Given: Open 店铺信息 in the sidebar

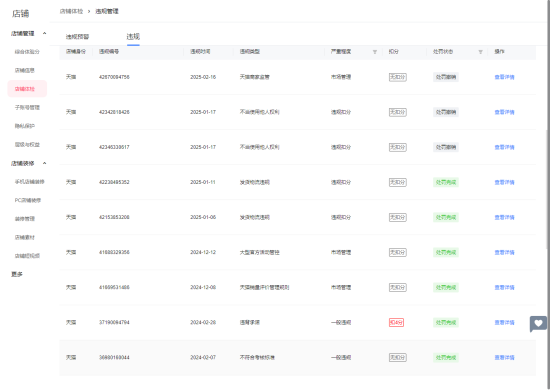Looking at the screenshot, I should (25, 70).
